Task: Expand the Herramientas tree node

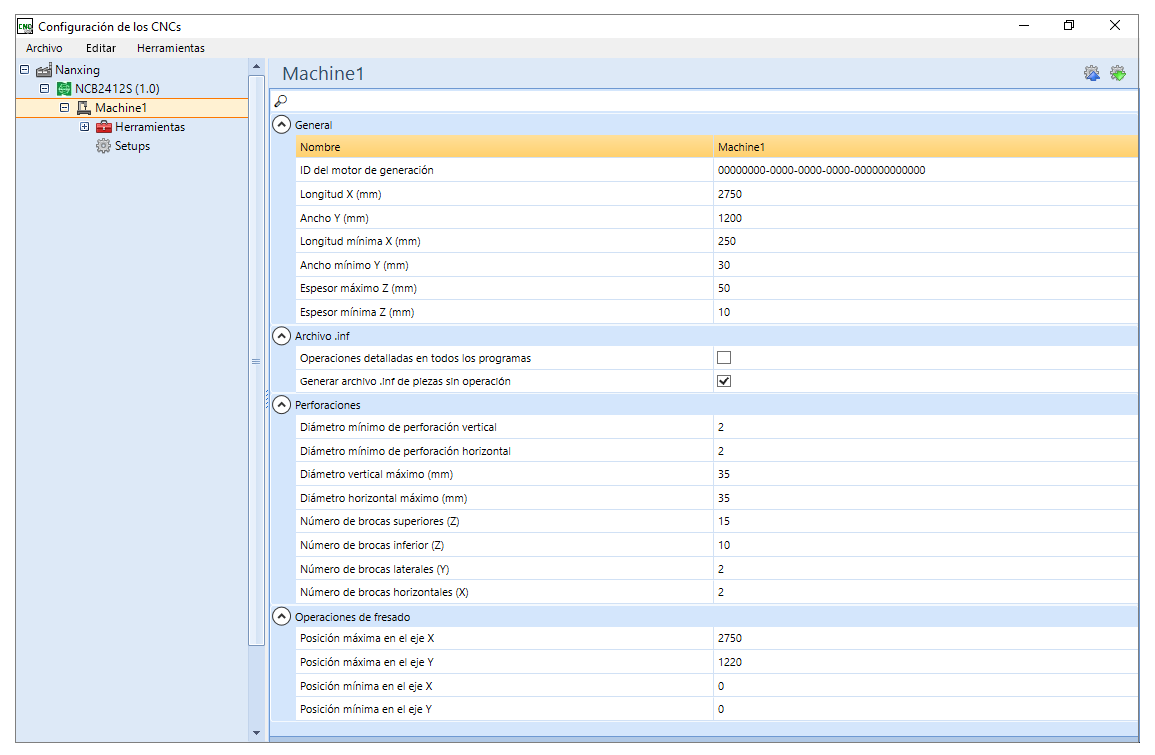Action: click(x=85, y=127)
